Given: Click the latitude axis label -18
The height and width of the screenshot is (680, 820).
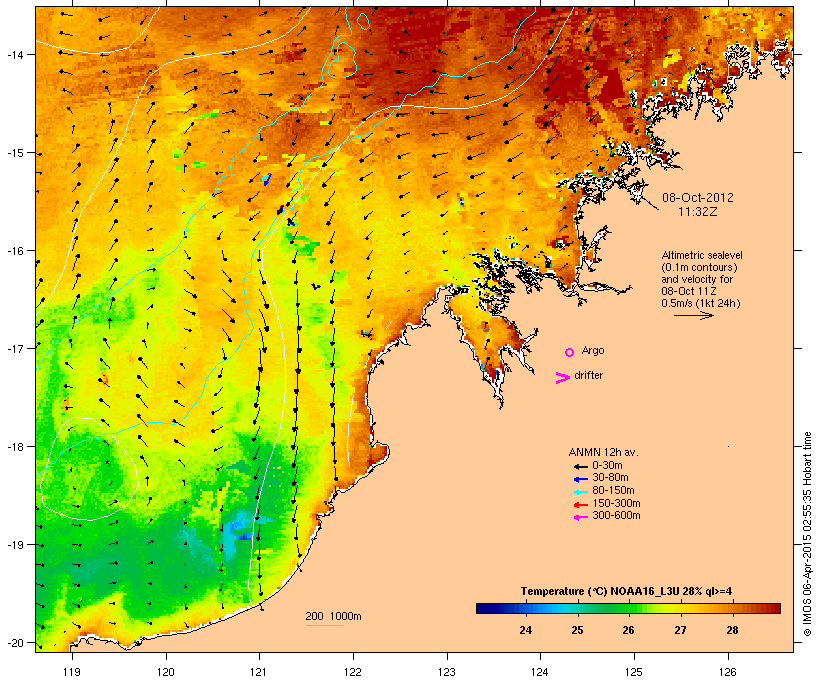Looking at the screenshot, I should coord(14,447).
